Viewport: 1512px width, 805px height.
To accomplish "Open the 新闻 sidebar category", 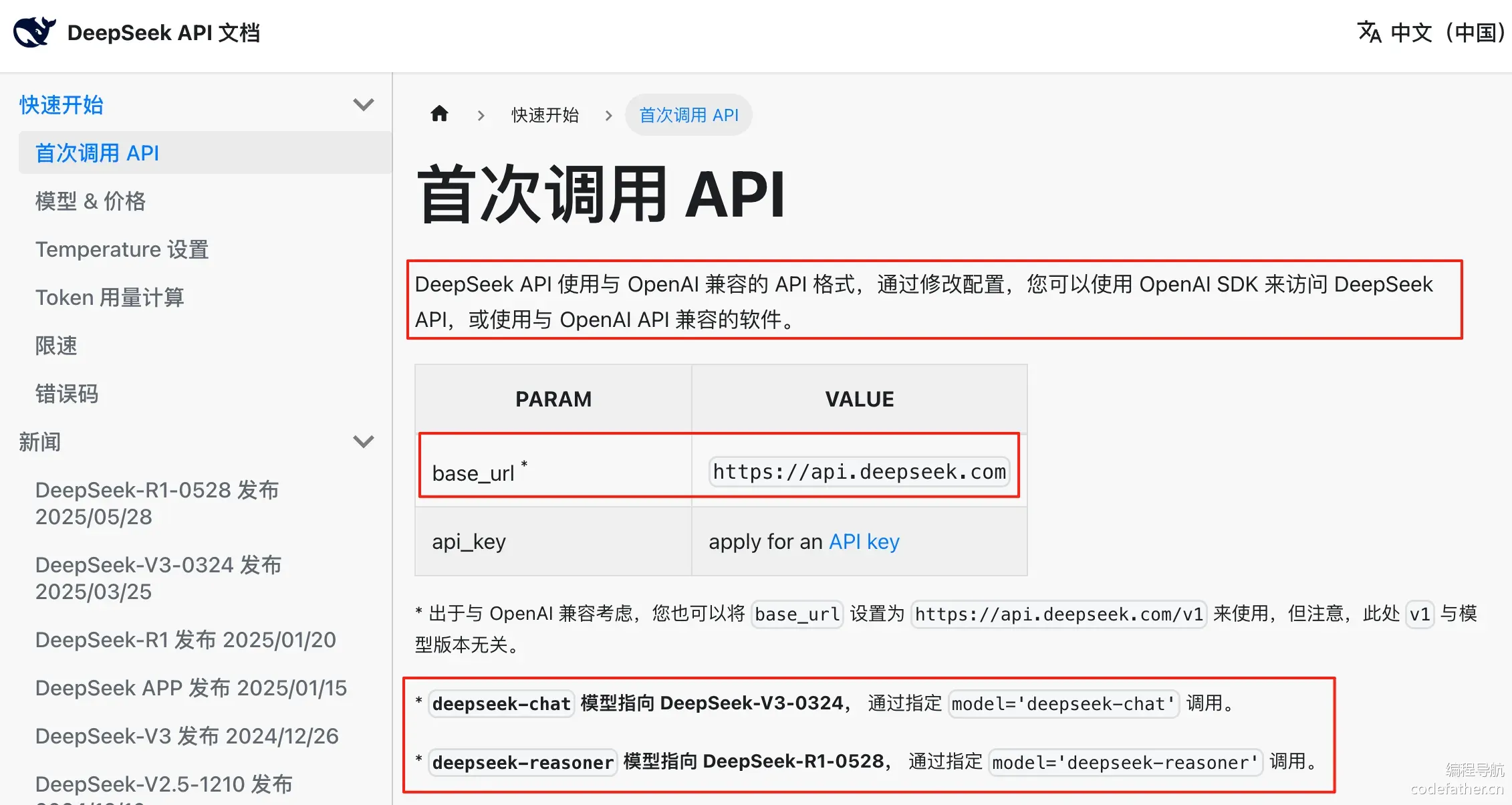I will (40, 442).
